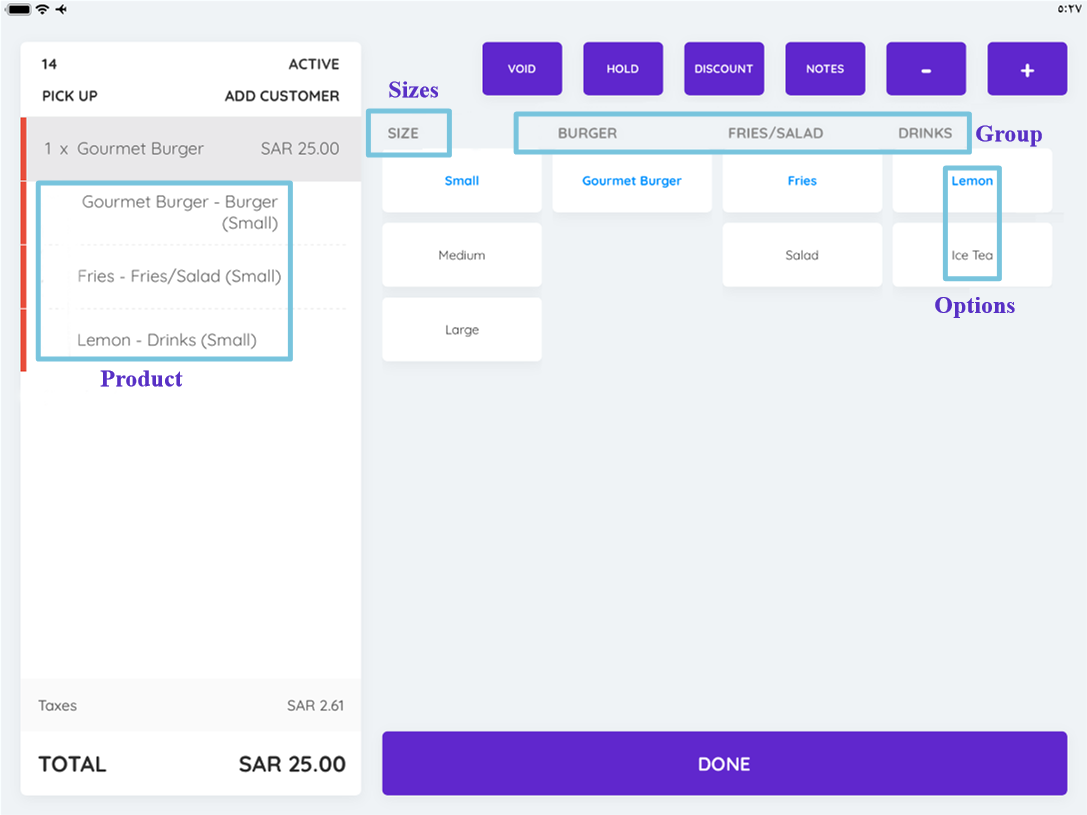
Task: Click the Wi-Fi status icon
Action: coord(42,9)
